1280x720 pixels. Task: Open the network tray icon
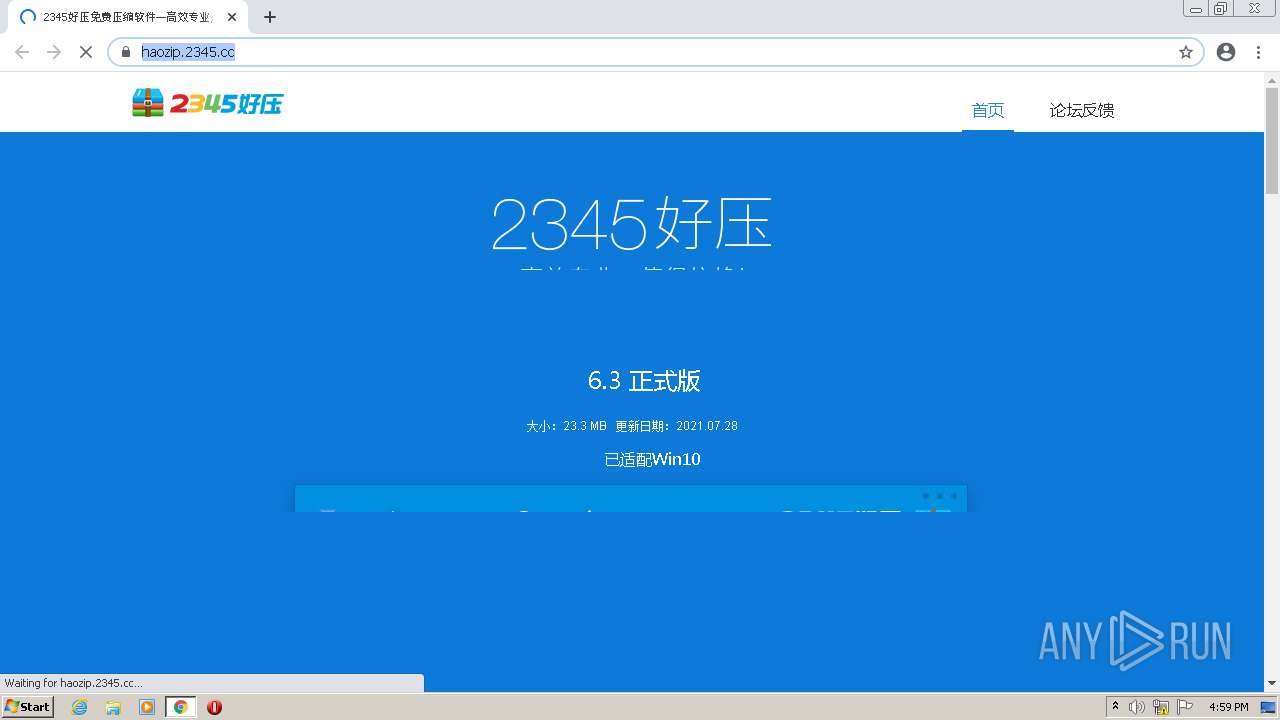[1161, 707]
